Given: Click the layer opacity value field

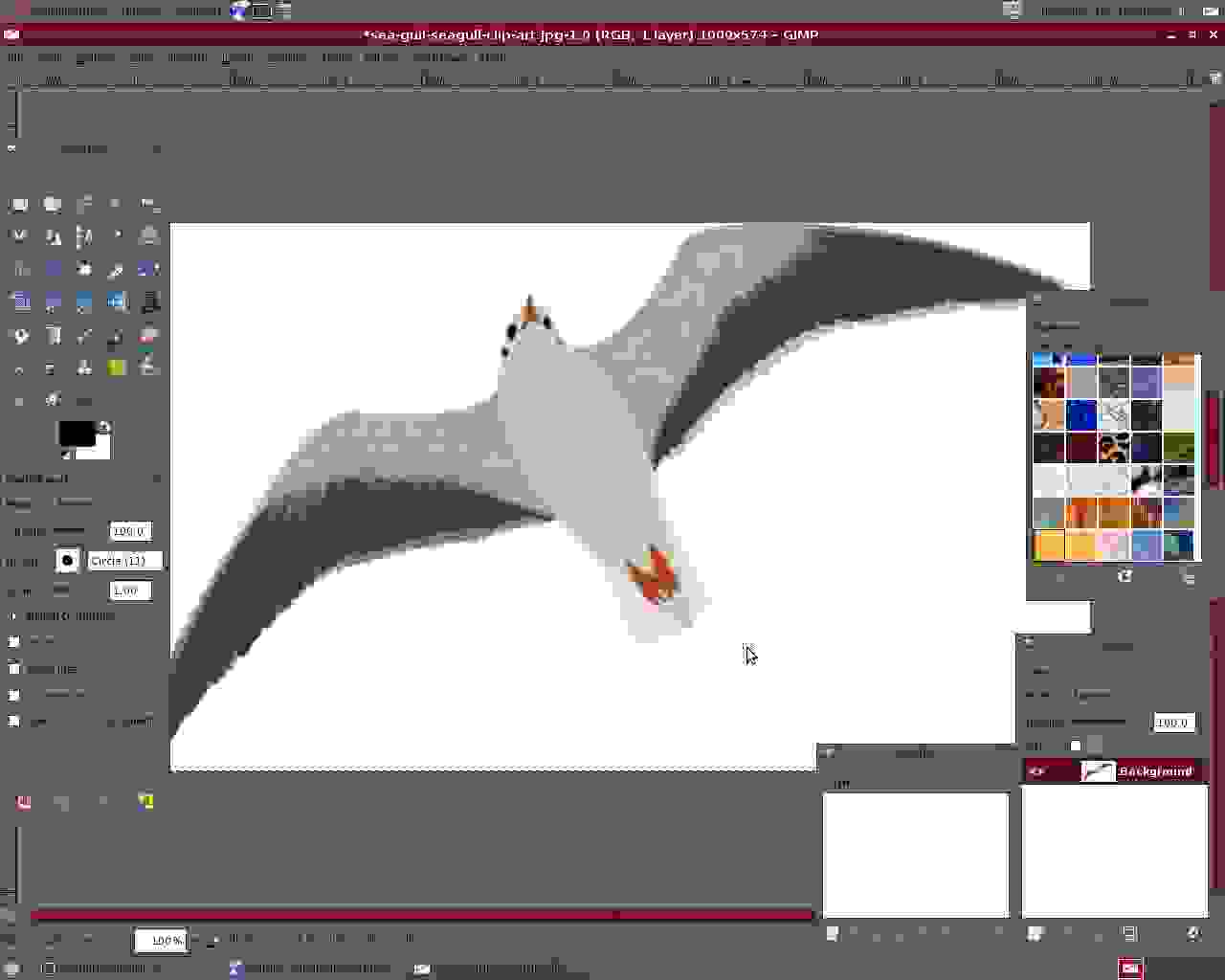Looking at the screenshot, I should [1172, 723].
